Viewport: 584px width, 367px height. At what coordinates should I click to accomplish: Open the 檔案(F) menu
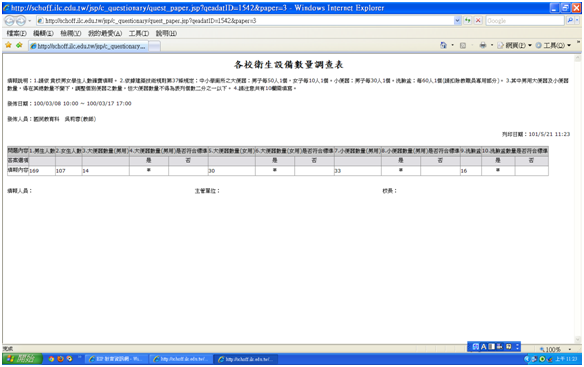click(16, 34)
